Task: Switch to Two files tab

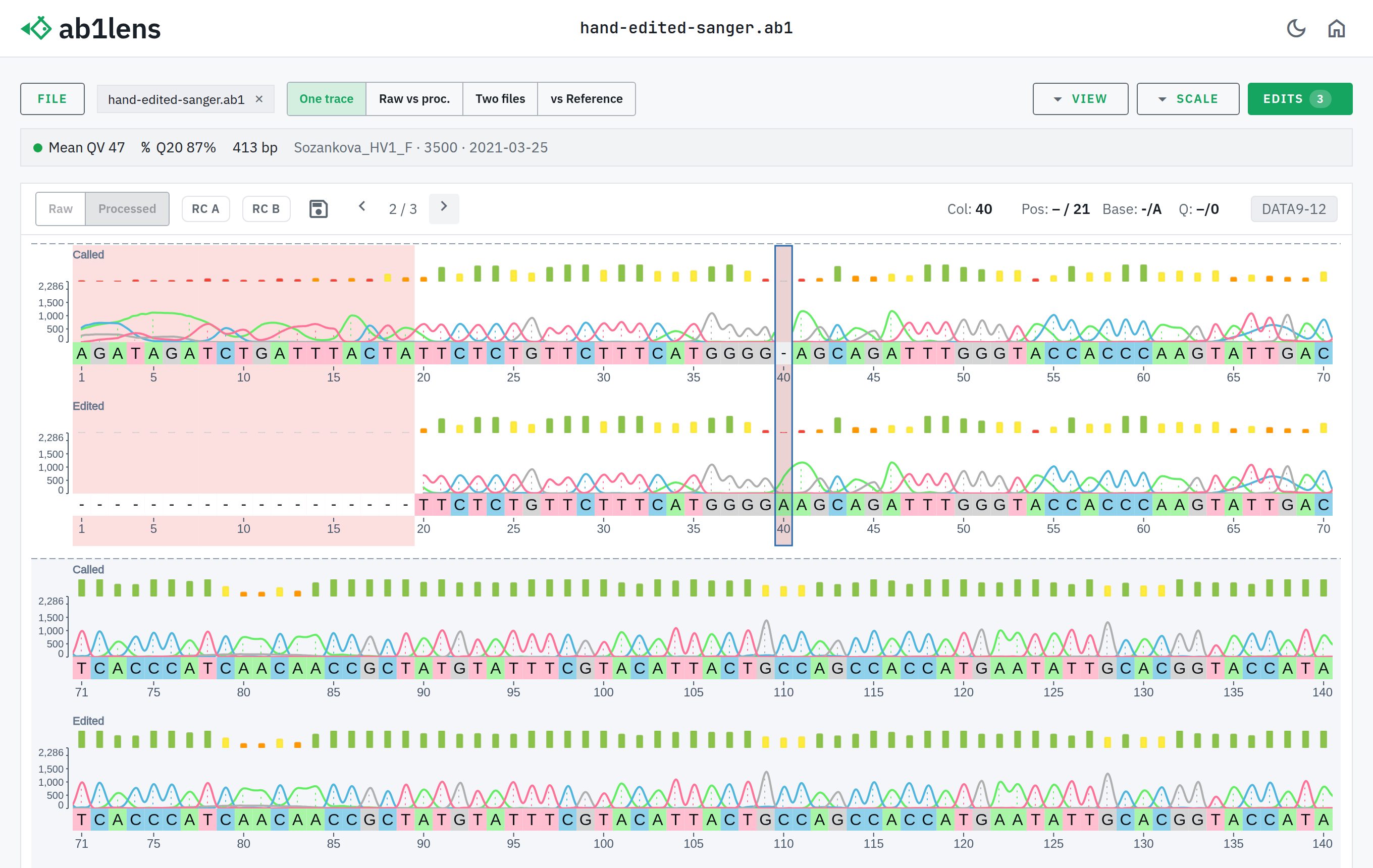Action: pos(500,98)
